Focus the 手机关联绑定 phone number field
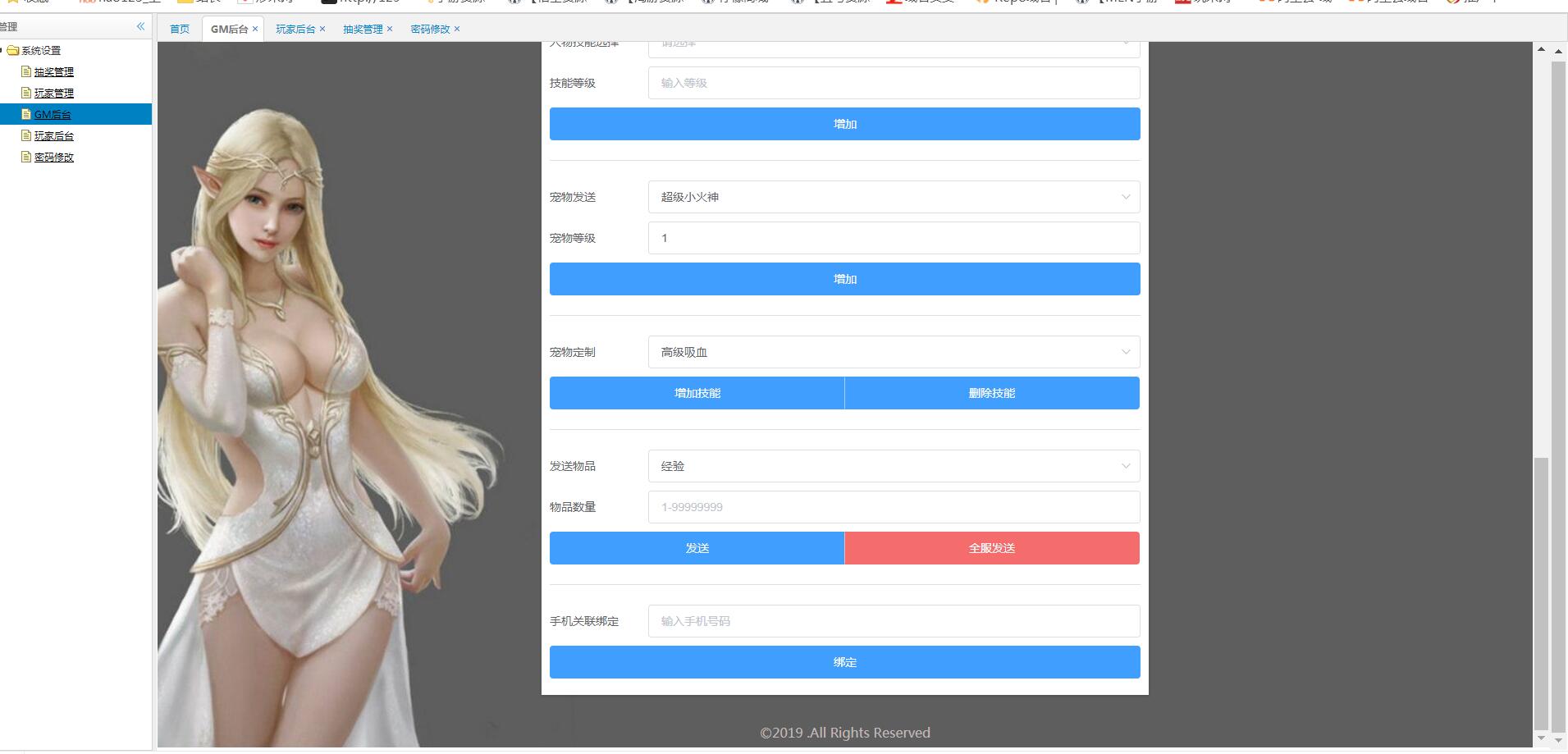The image size is (1568, 754). (894, 621)
